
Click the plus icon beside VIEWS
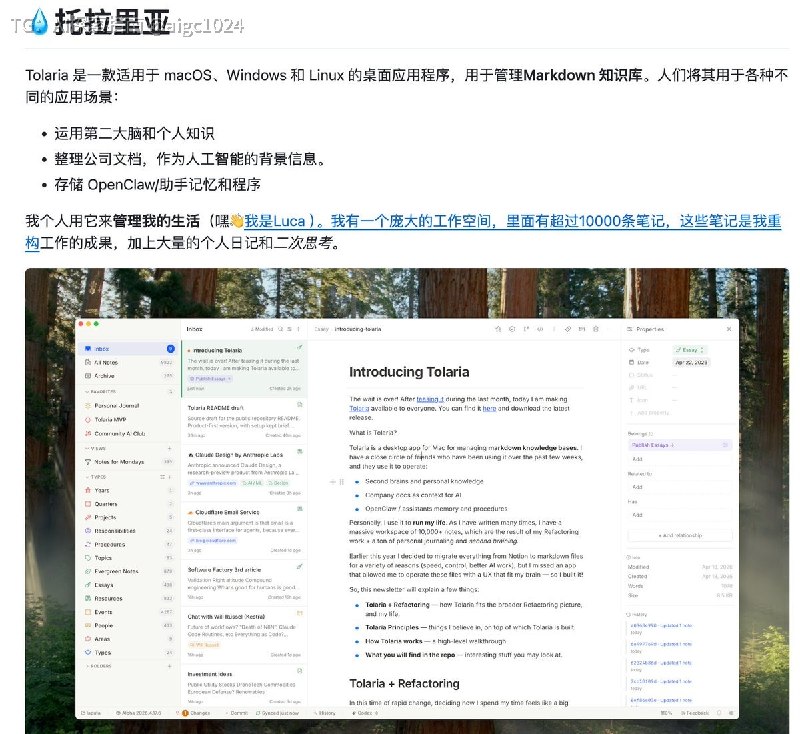pyautogui.click(x=169, y=448)
